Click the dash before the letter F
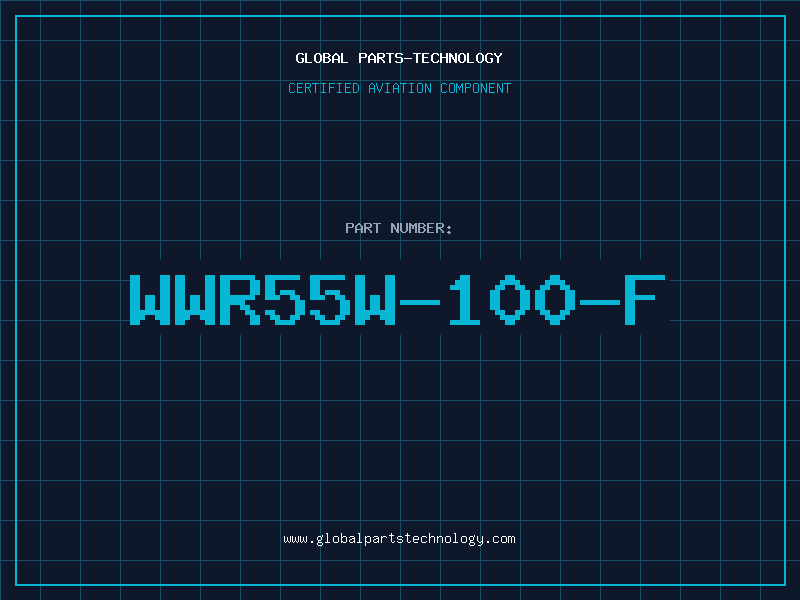Viewport: 800px width, 600px height. click(600, 303)
